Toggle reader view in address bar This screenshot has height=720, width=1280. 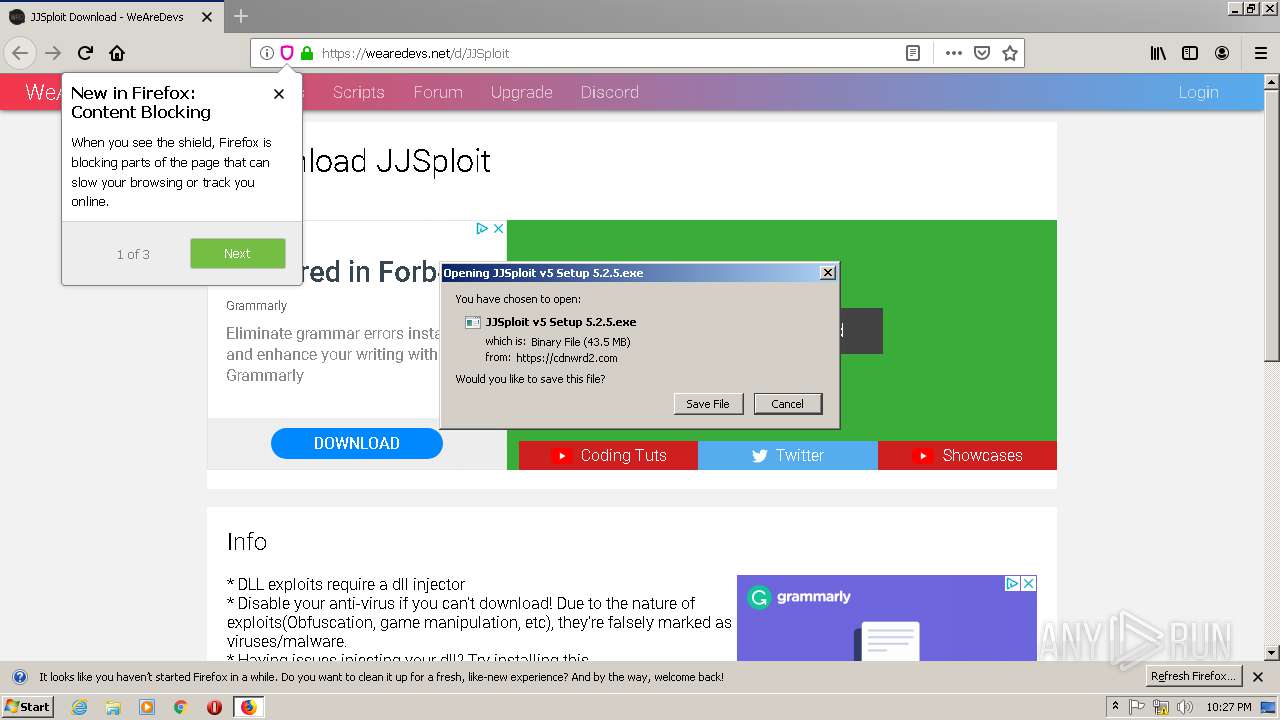(913, 53)
